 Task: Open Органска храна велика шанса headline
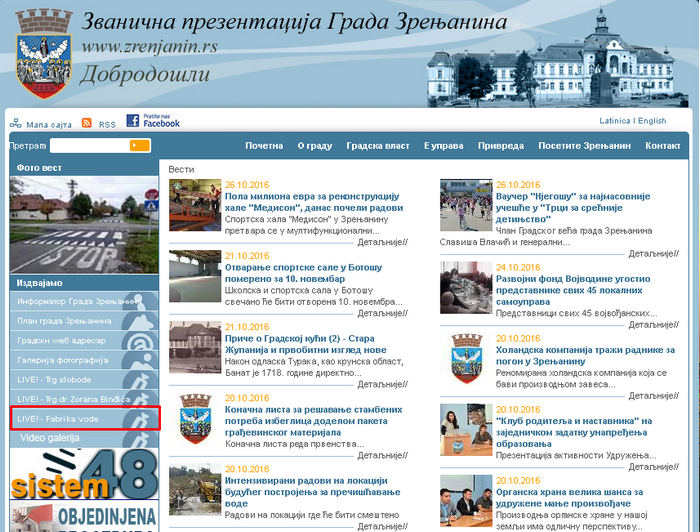569,498
